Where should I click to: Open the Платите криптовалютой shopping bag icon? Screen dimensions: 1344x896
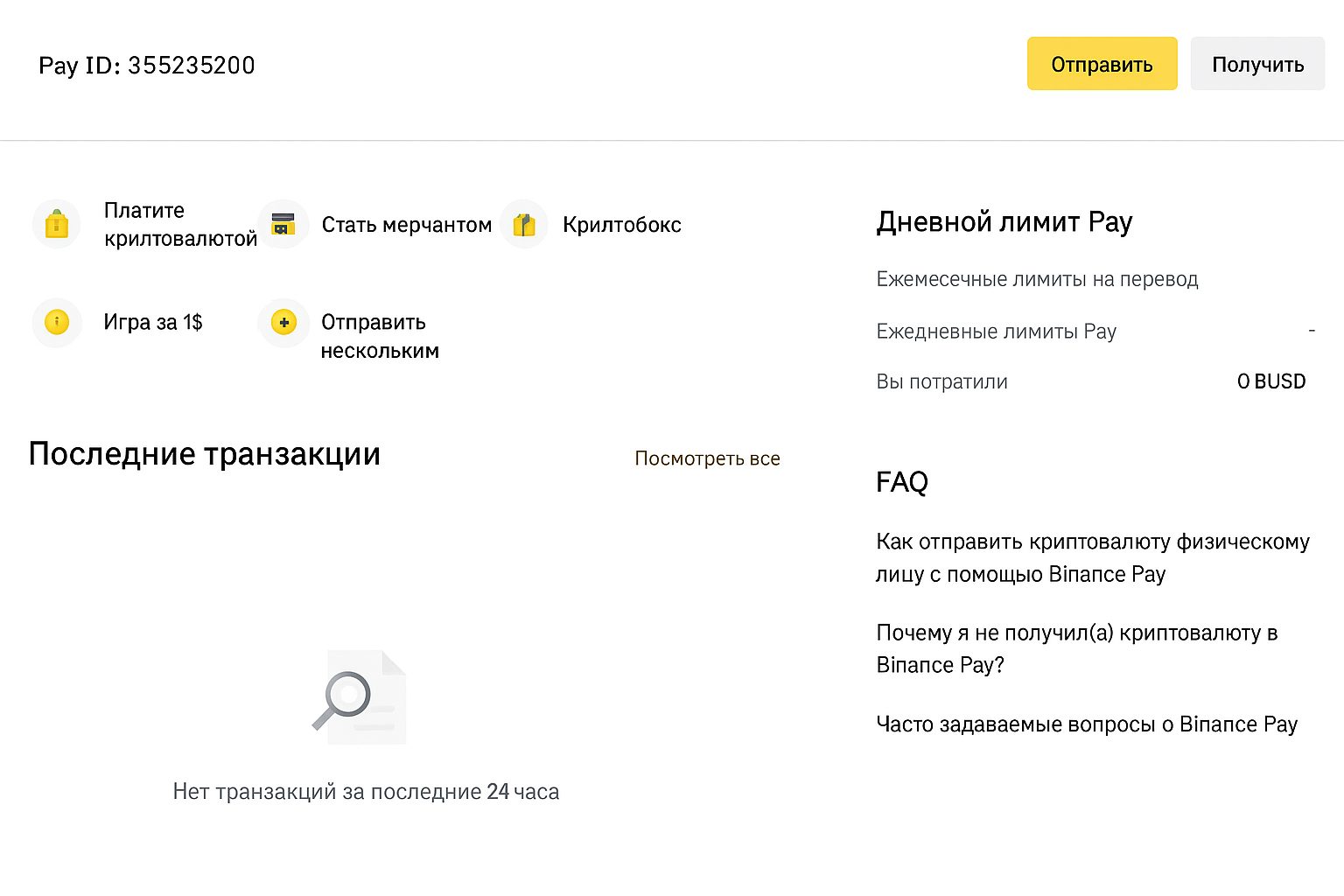57,224
